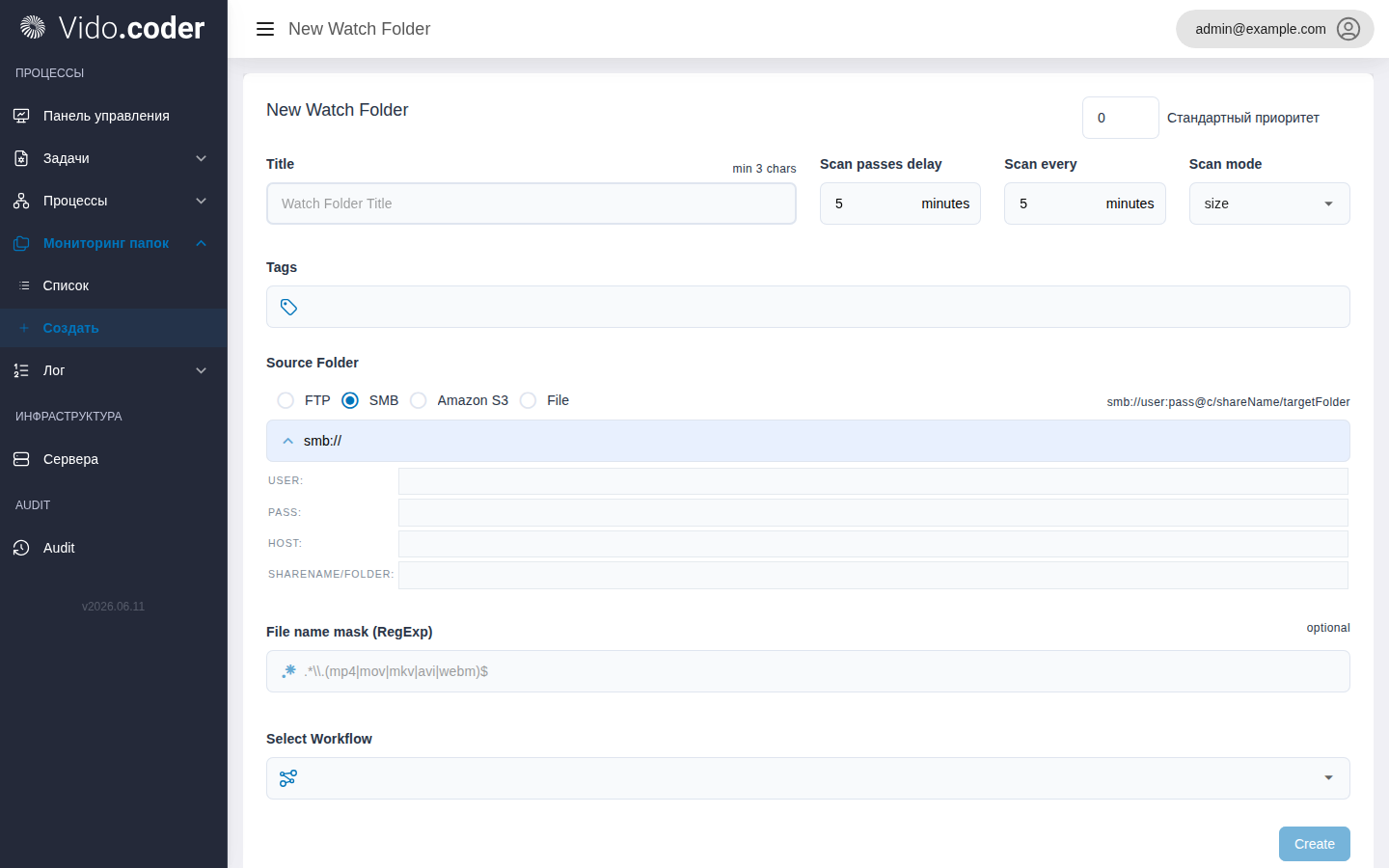Image resolution: width=1389 pixels, height=868 pixels.
Task: Click the smb://user:pass@c/shareName/targetFolder example text
Action: coord(1228,402)
